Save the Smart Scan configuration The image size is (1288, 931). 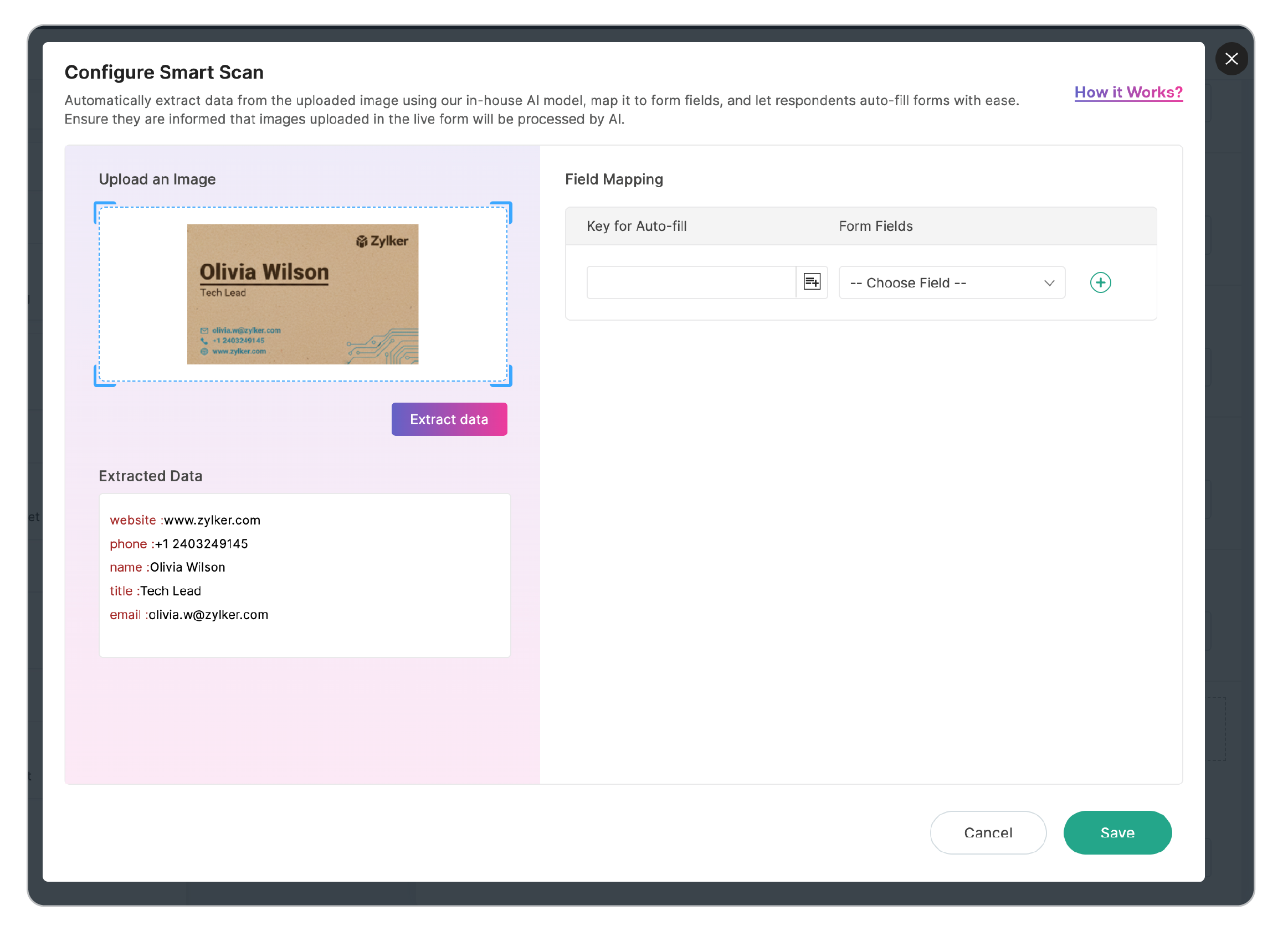(1116, 833)
